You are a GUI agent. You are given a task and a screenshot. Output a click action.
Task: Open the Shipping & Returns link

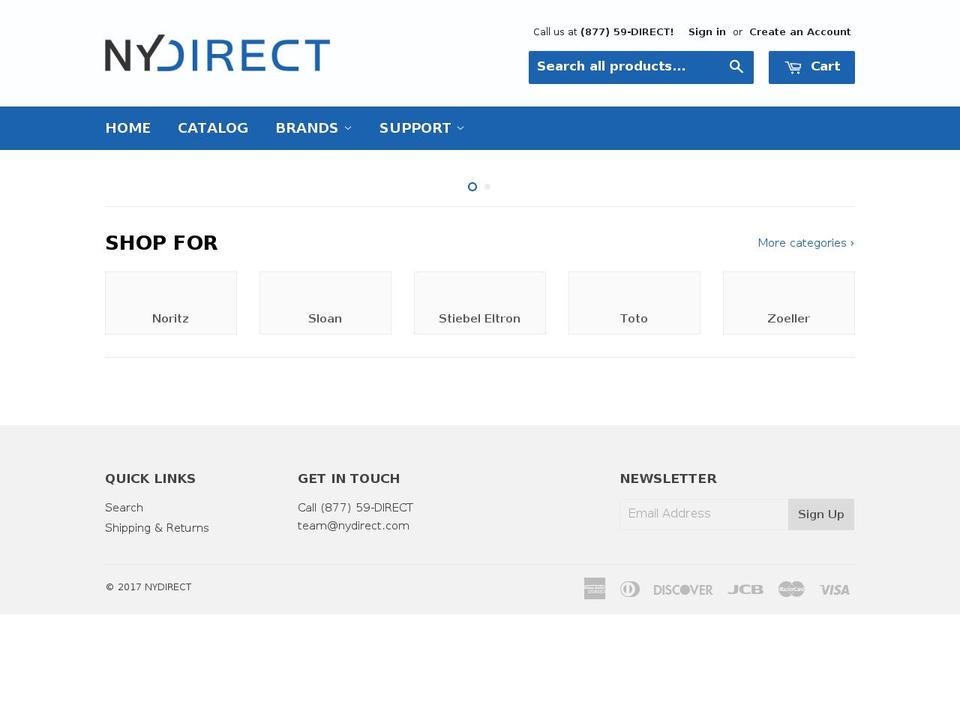tap(157, 528)
